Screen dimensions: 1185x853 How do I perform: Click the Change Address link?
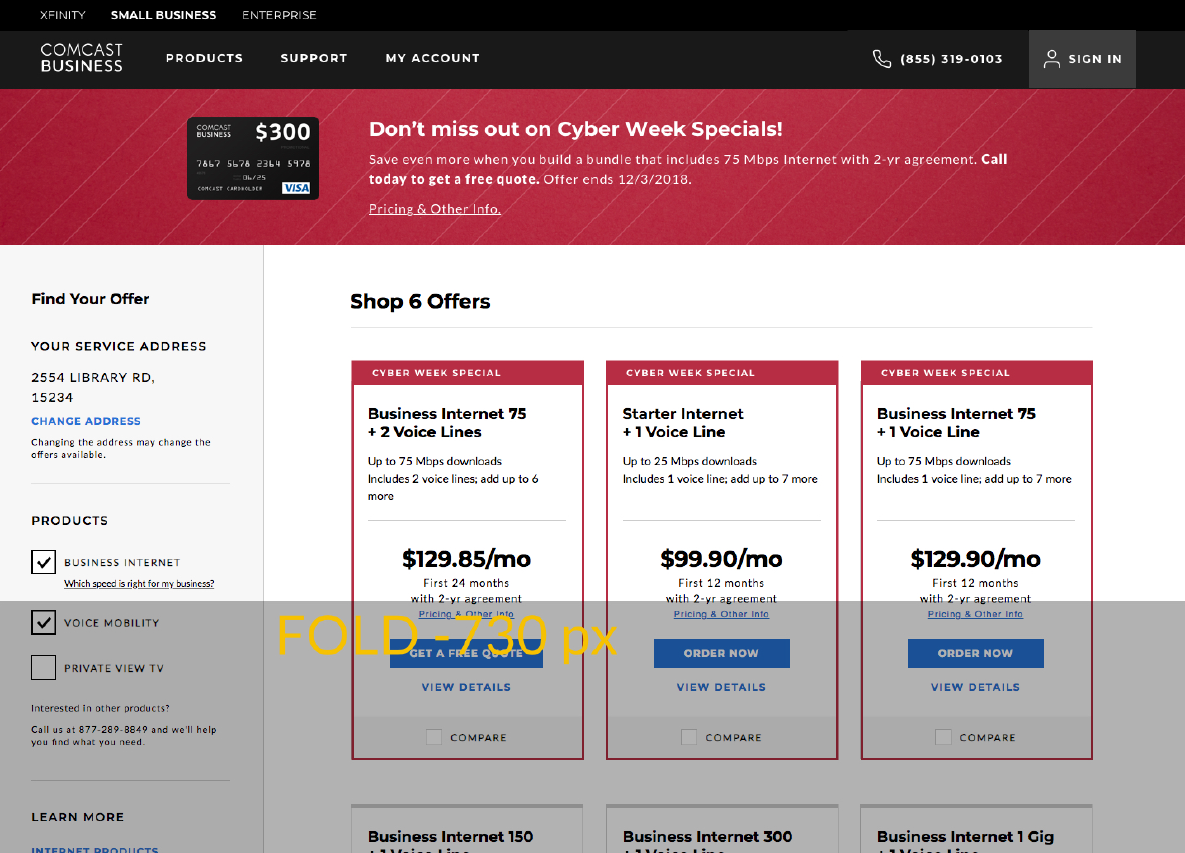click(x=85, y=421)
